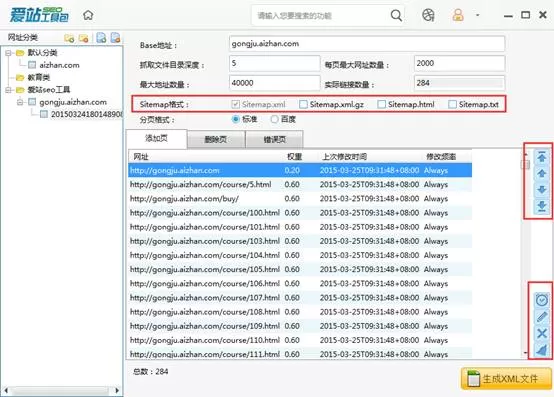This screenshot has height=397, width=554.
Task: Select row http://gongju.aizhan.com/buy/
Action: (300, 199)
